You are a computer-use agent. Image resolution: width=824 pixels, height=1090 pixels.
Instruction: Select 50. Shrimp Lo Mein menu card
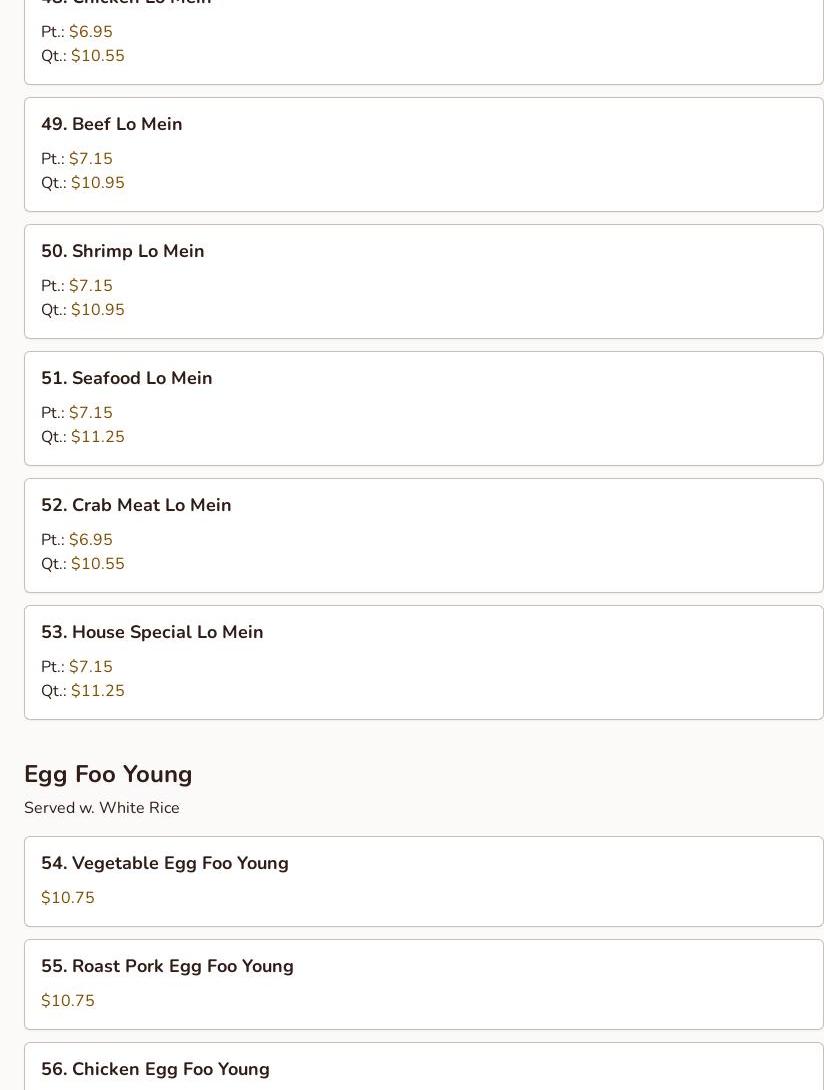coord(423,282)
